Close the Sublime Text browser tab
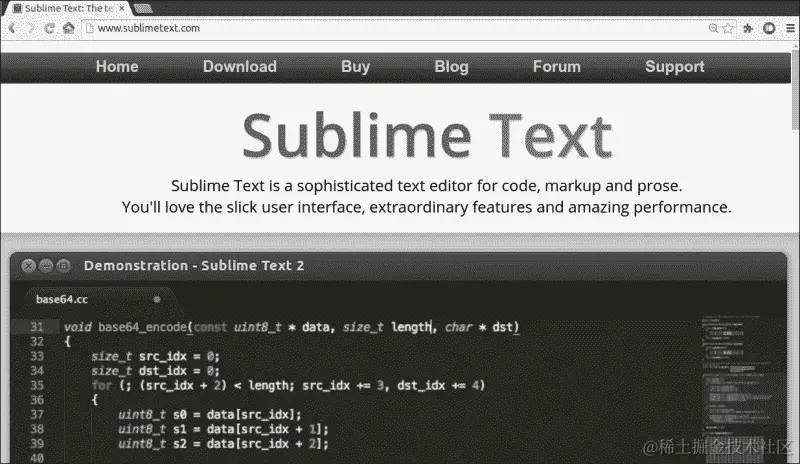800x464 pixels. 121,8
